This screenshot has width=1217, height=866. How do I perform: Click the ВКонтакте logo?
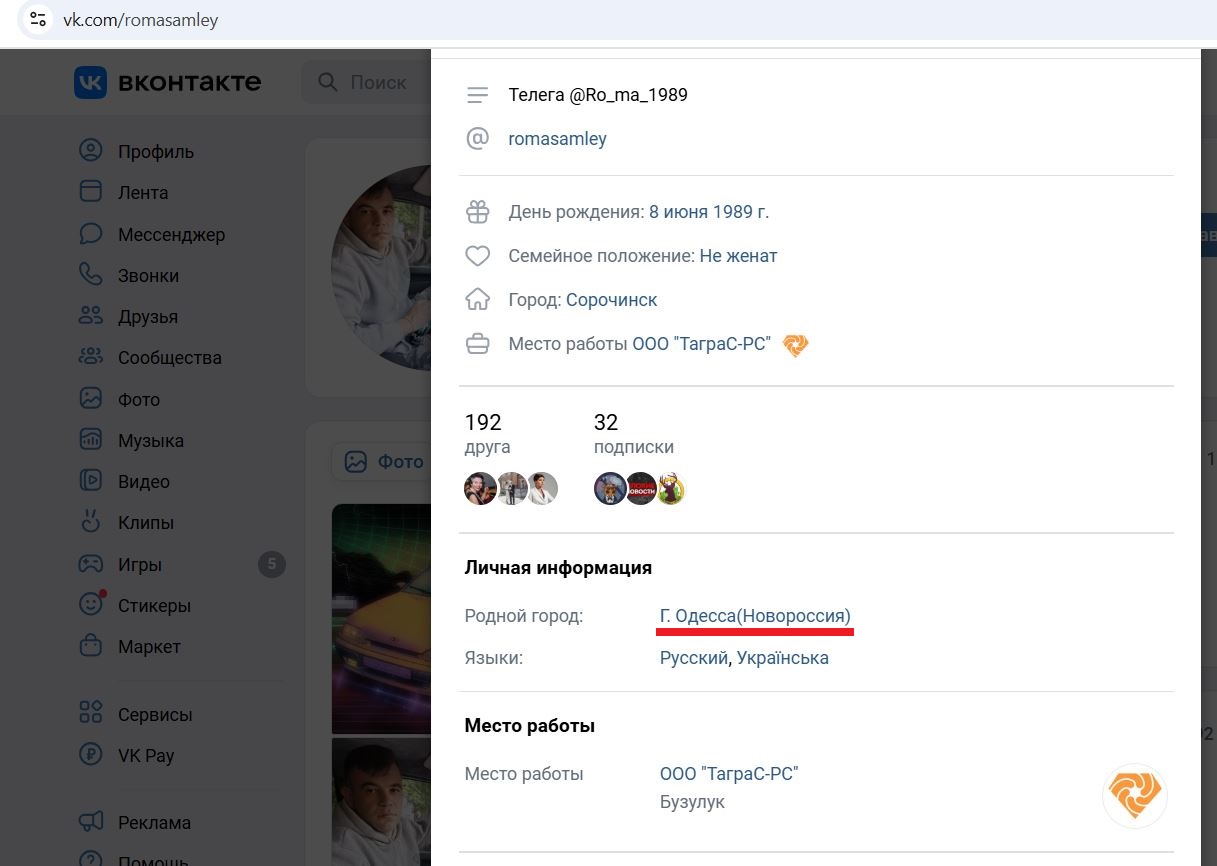tap(167, 82)
